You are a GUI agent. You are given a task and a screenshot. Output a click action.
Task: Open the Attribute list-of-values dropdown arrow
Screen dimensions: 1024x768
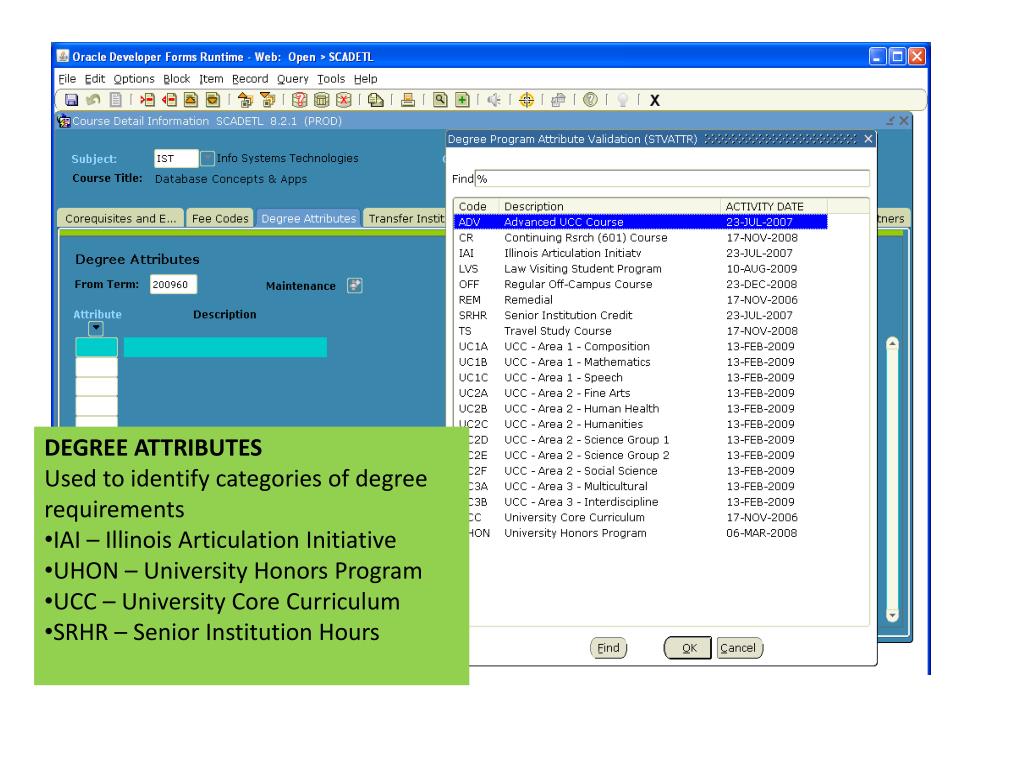(x=96, y=328)
